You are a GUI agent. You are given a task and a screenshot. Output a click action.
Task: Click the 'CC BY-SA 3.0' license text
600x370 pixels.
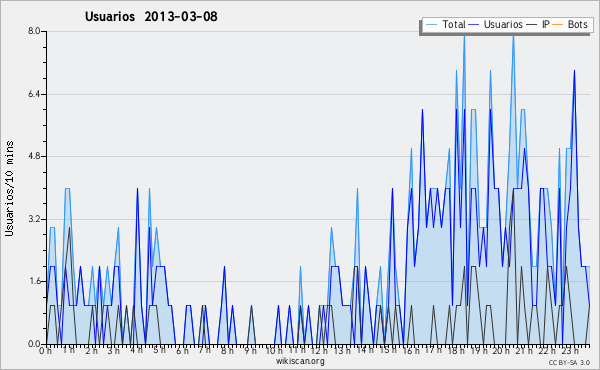[x=569, y=362]
